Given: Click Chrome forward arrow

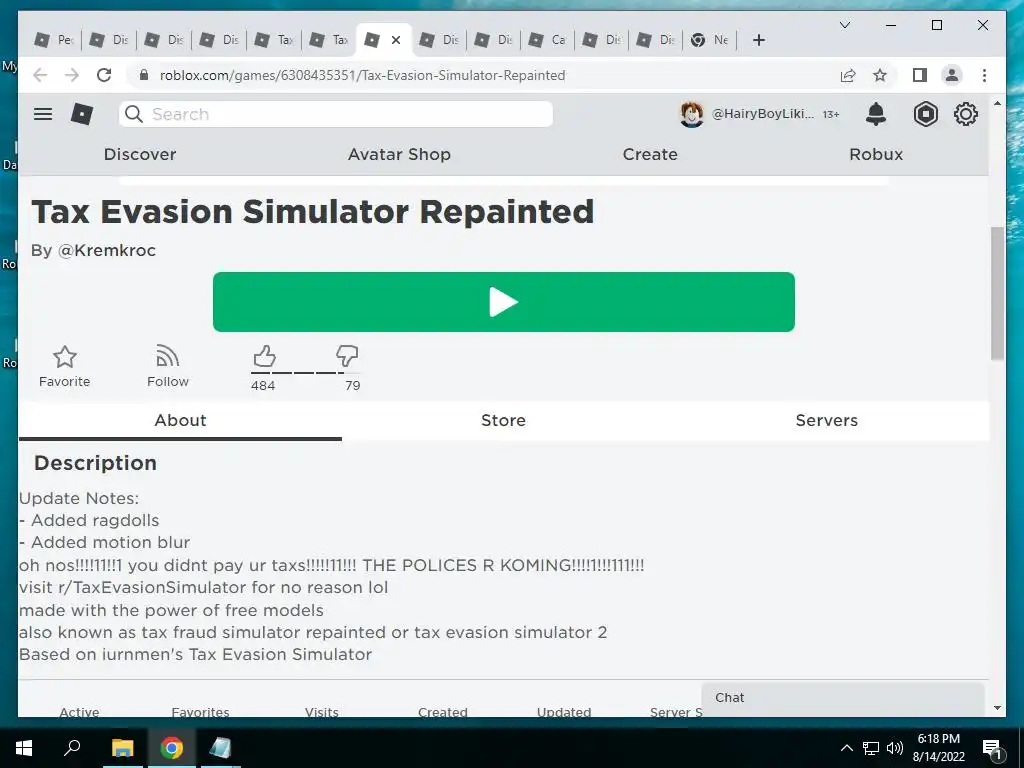Looking at the screenshot, I should 72,75.
